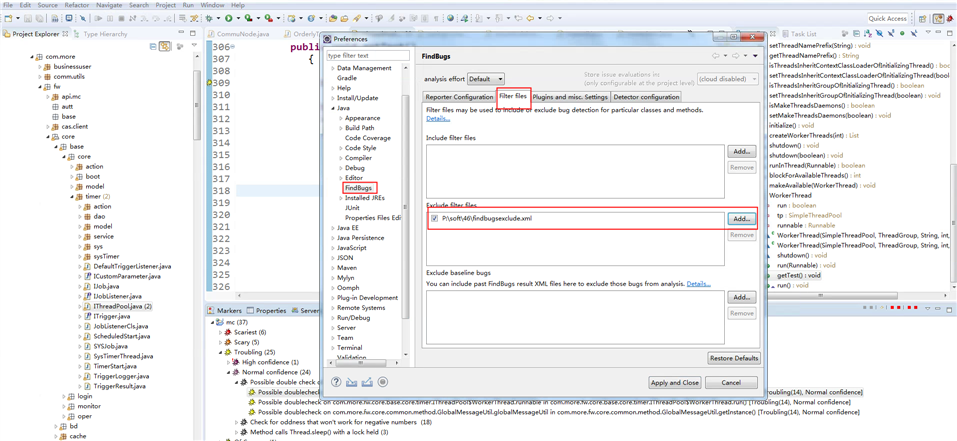Open the analysis effort Default dropdown
Image resolution: width=957 pixels, height=441 pixels.
click(486, 79)
